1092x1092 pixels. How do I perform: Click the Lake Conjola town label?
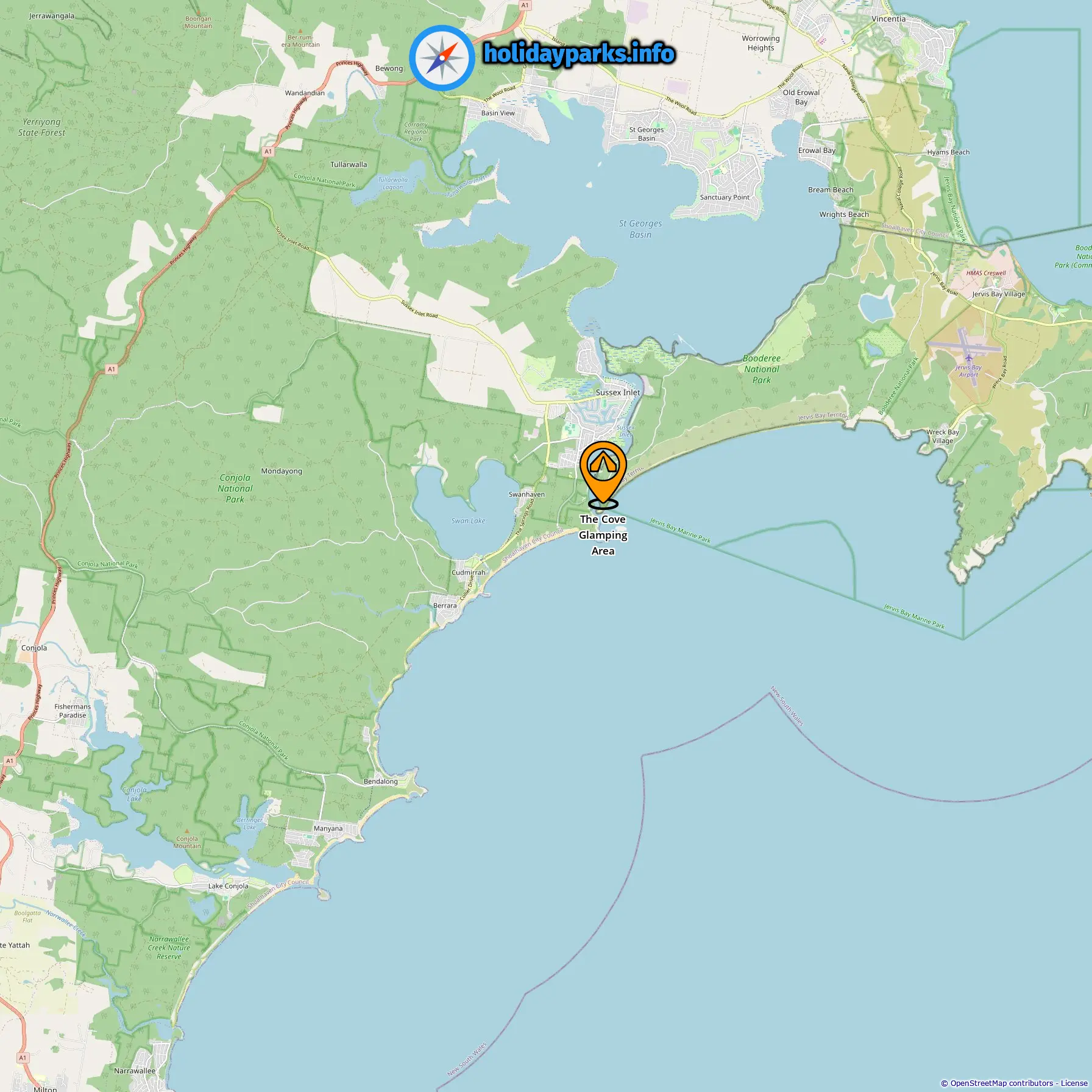tap(228, 886)
